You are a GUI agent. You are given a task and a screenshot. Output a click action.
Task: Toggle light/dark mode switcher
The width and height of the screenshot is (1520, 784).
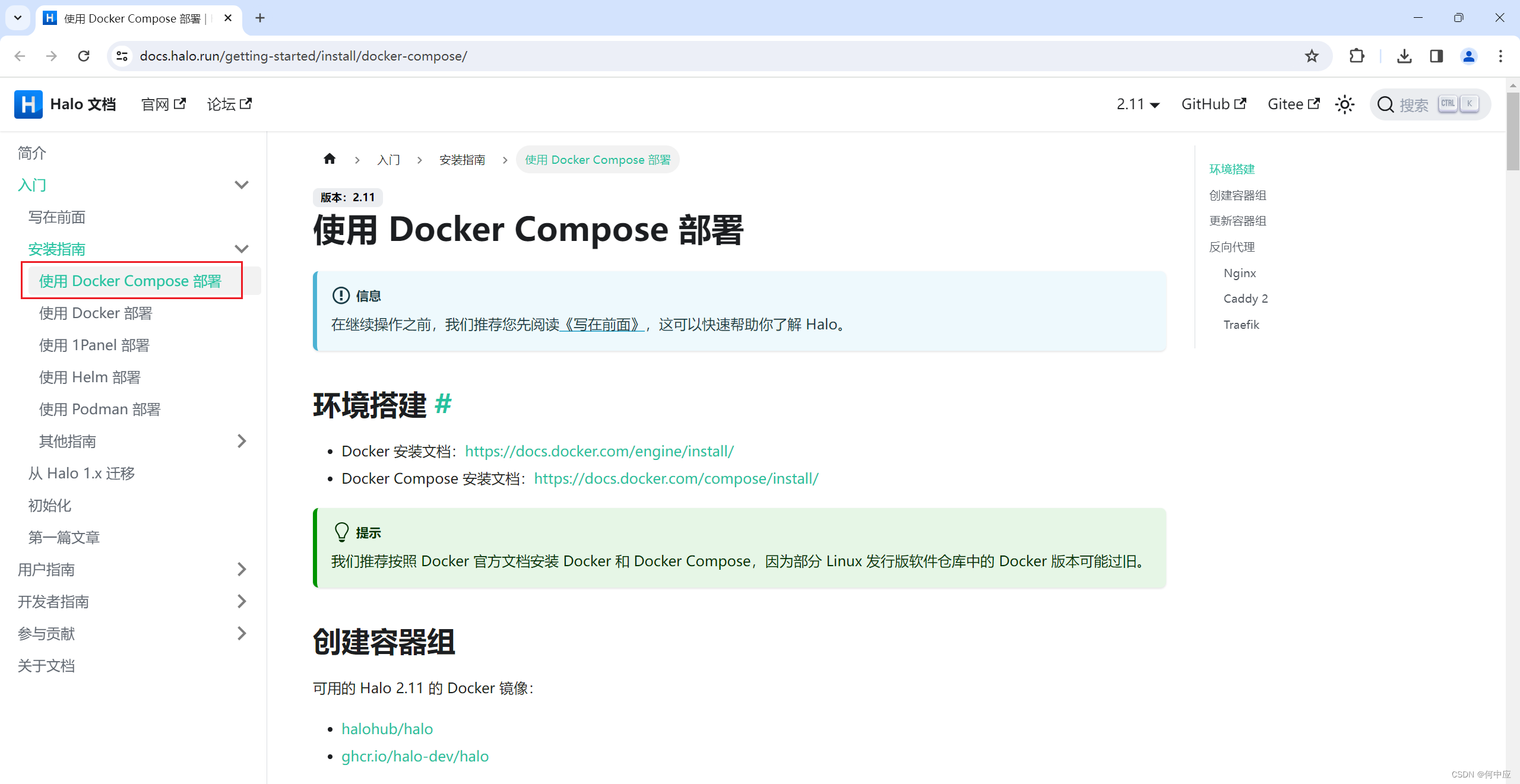[x=1347, y=105]
